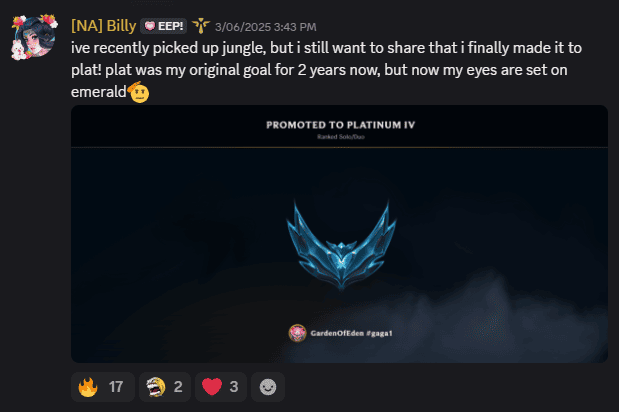Toggle the laughing face reaction
This screenshot has width=619, height=412.
[x=165, y=387]
